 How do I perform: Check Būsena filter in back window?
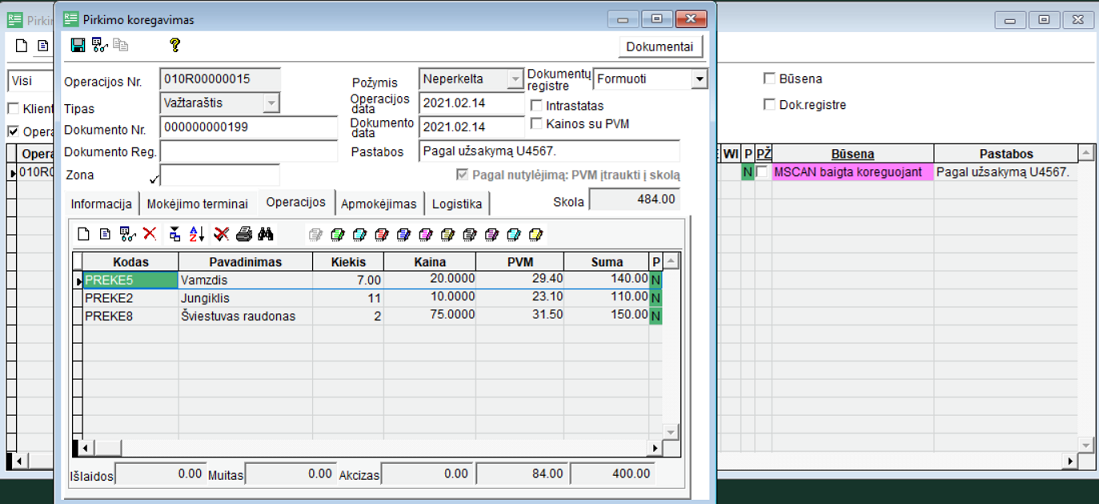click(770, 79)
